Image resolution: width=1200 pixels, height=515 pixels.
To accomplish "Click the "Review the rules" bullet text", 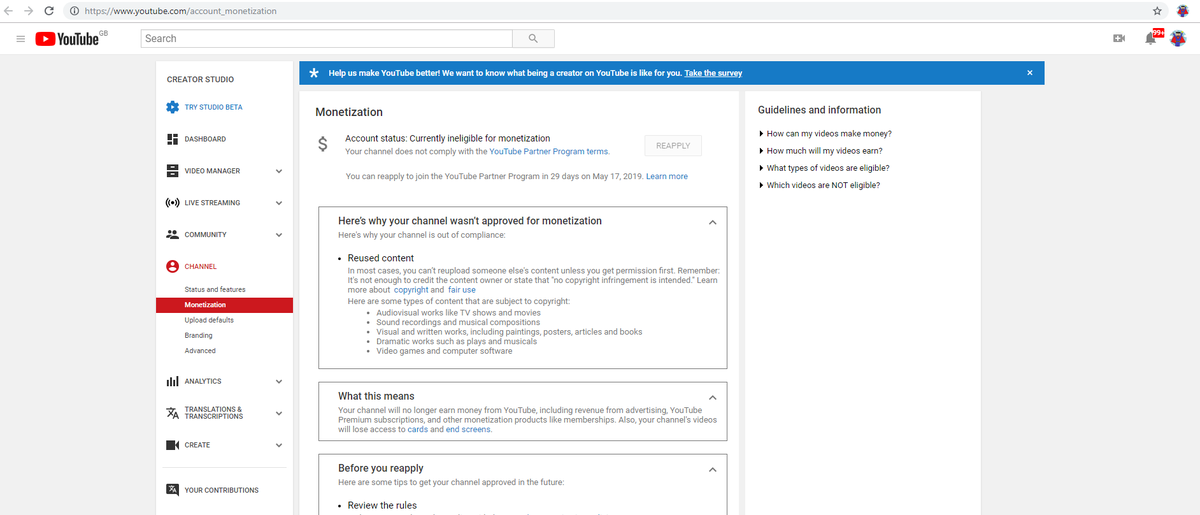I will 382,505.
